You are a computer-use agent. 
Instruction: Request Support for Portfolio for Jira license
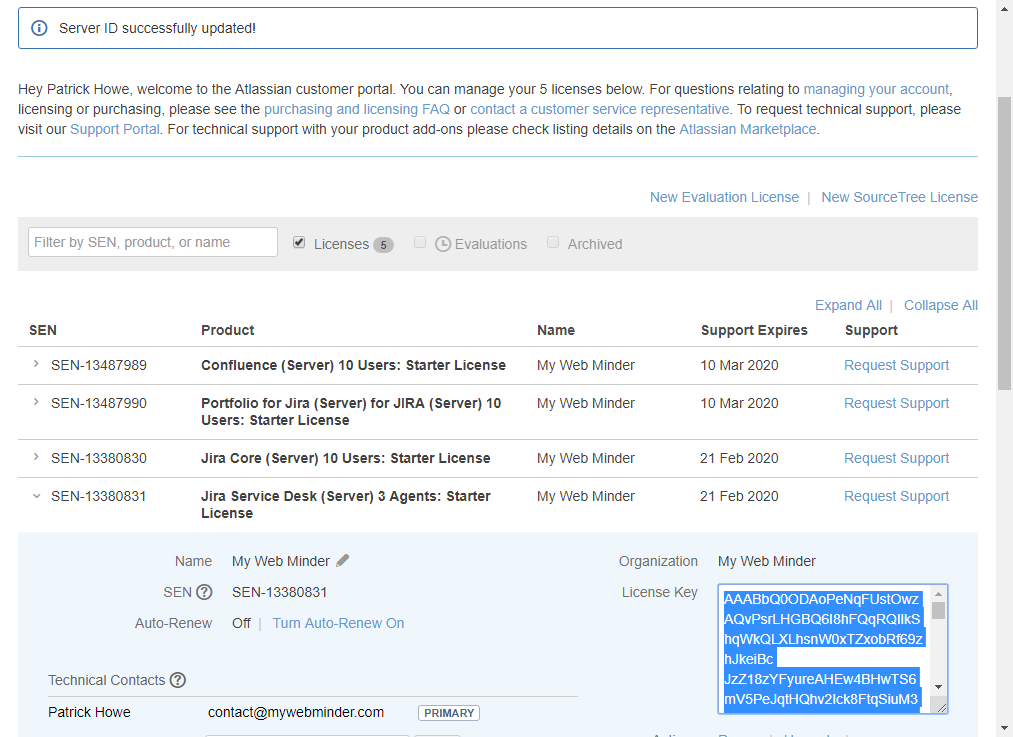click(x=897, y=403)
